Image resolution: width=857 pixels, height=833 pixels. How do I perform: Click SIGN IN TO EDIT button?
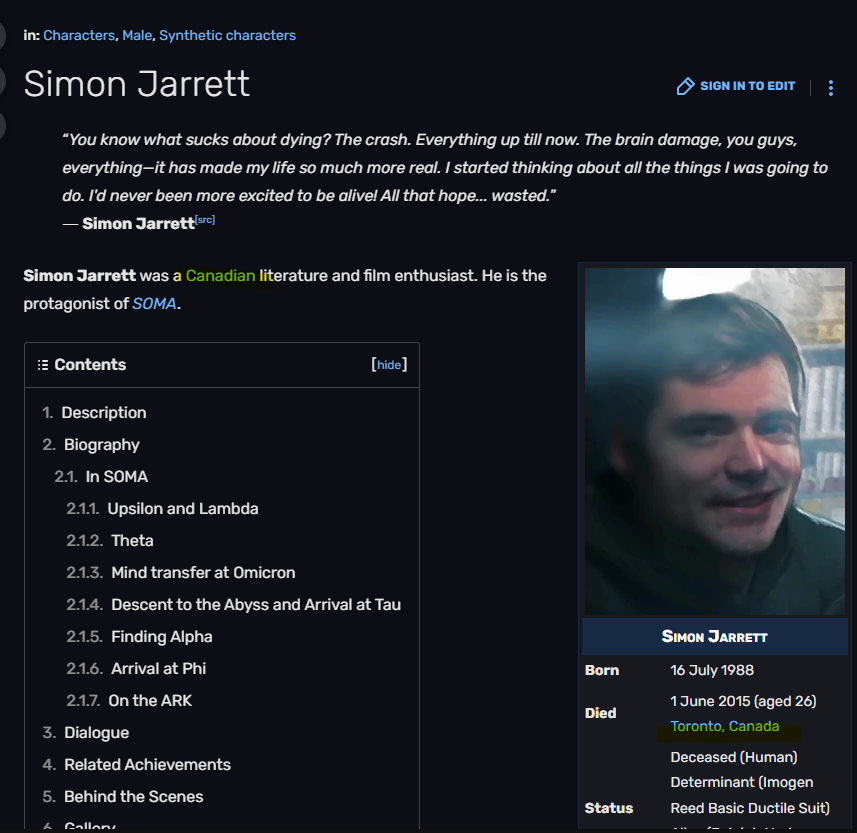[x=747, y=86]
